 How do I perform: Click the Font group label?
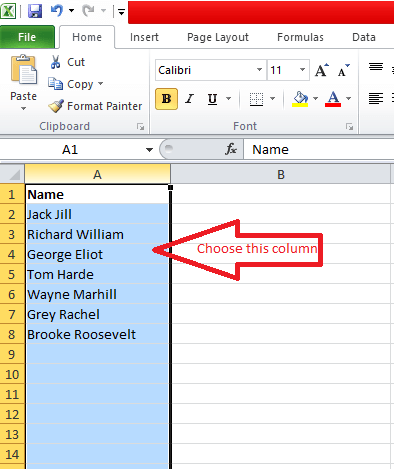(x=245, y=126)
